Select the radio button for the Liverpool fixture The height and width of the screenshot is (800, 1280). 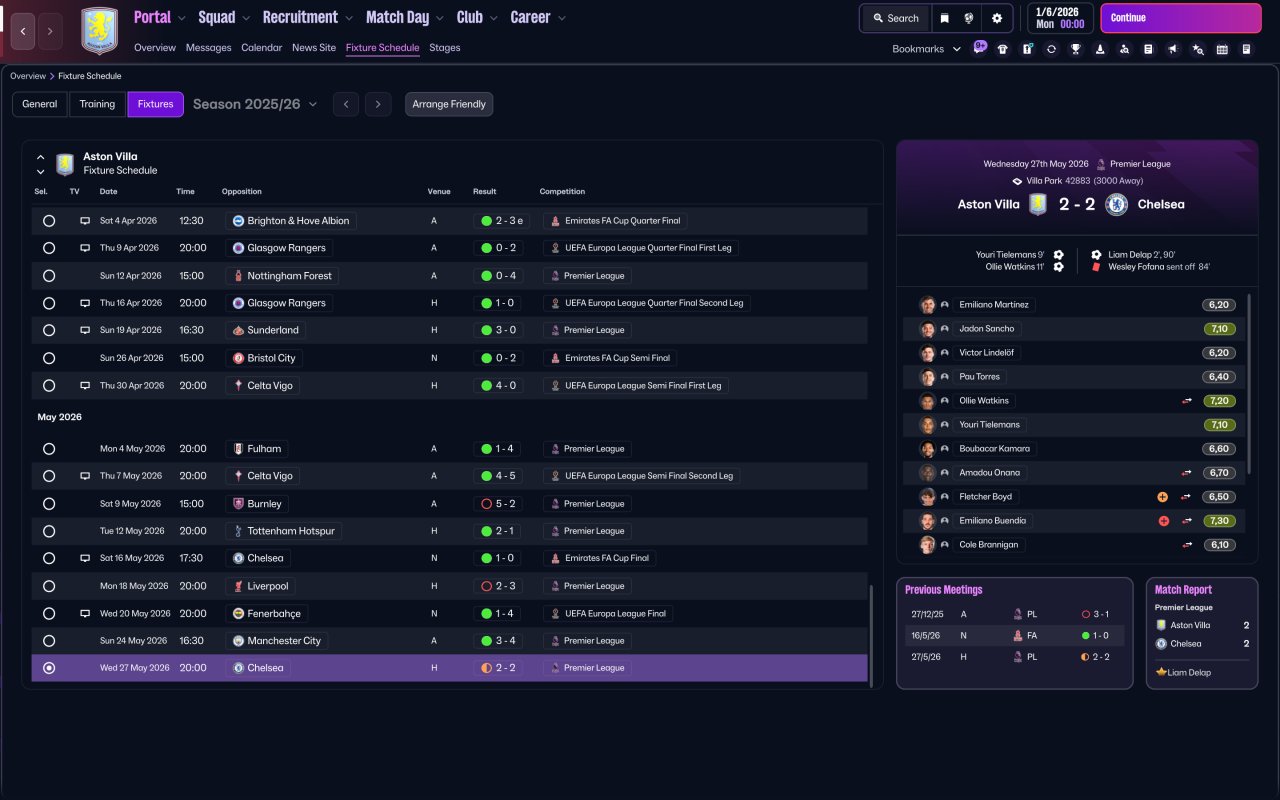coord(49,586)
